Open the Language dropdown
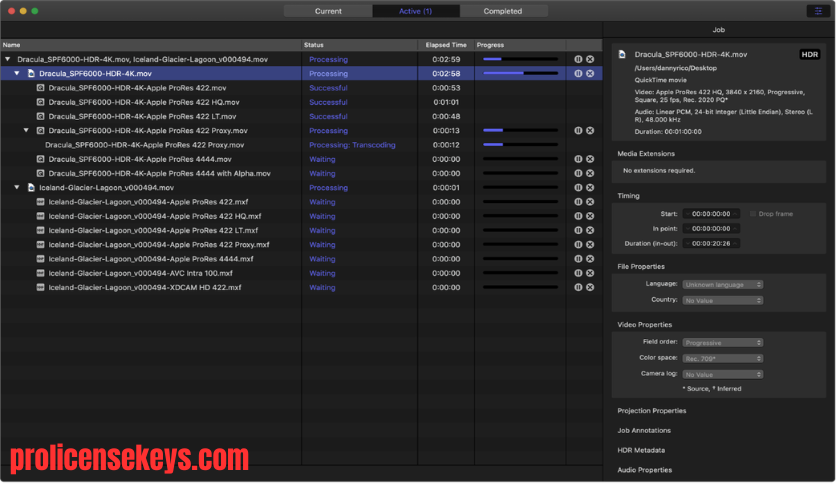The width and height of the screenshot is (836, 484). [722, 285]
